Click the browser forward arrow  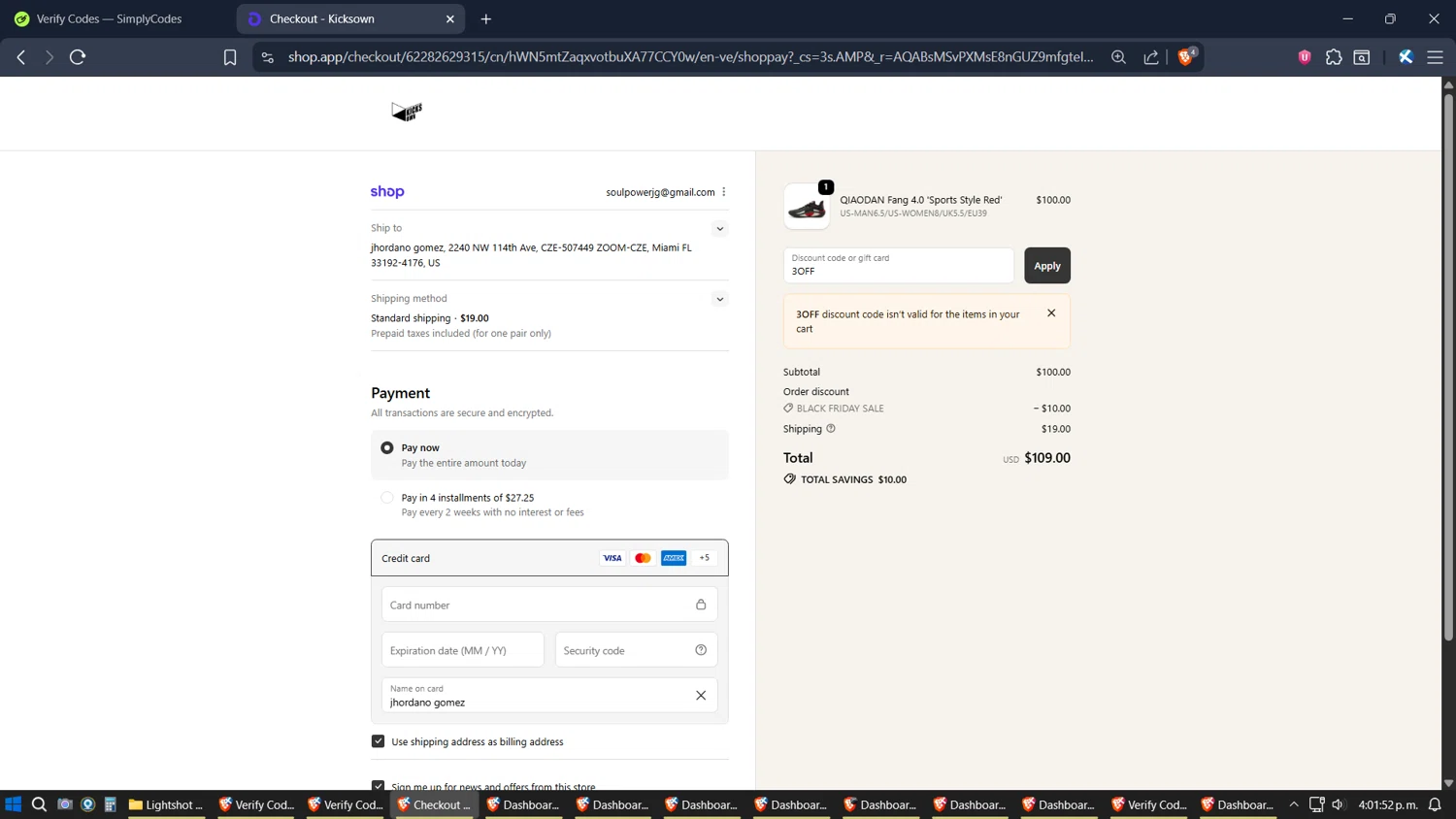click(49, 57)
